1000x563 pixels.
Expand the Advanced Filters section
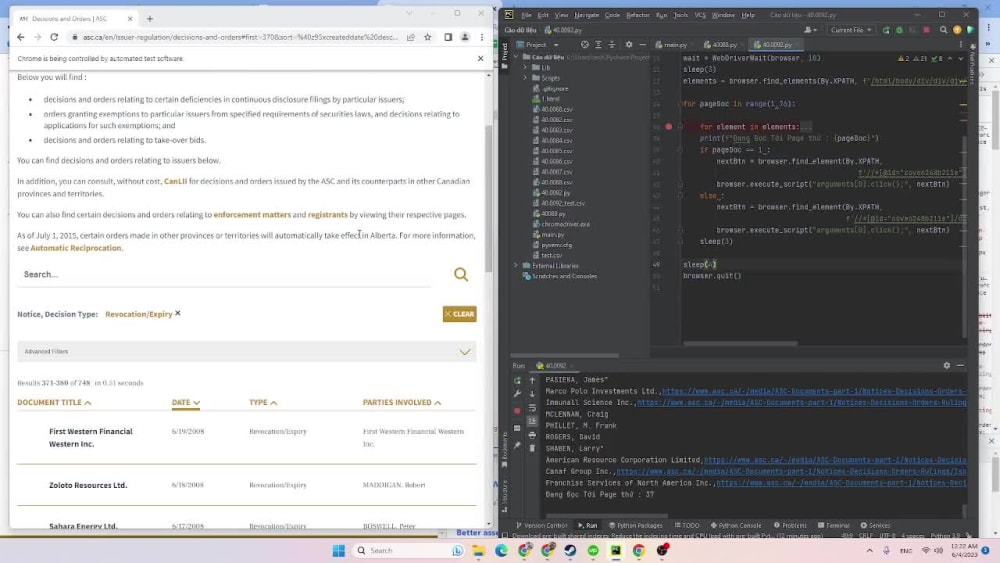click(x=247, y=351)
